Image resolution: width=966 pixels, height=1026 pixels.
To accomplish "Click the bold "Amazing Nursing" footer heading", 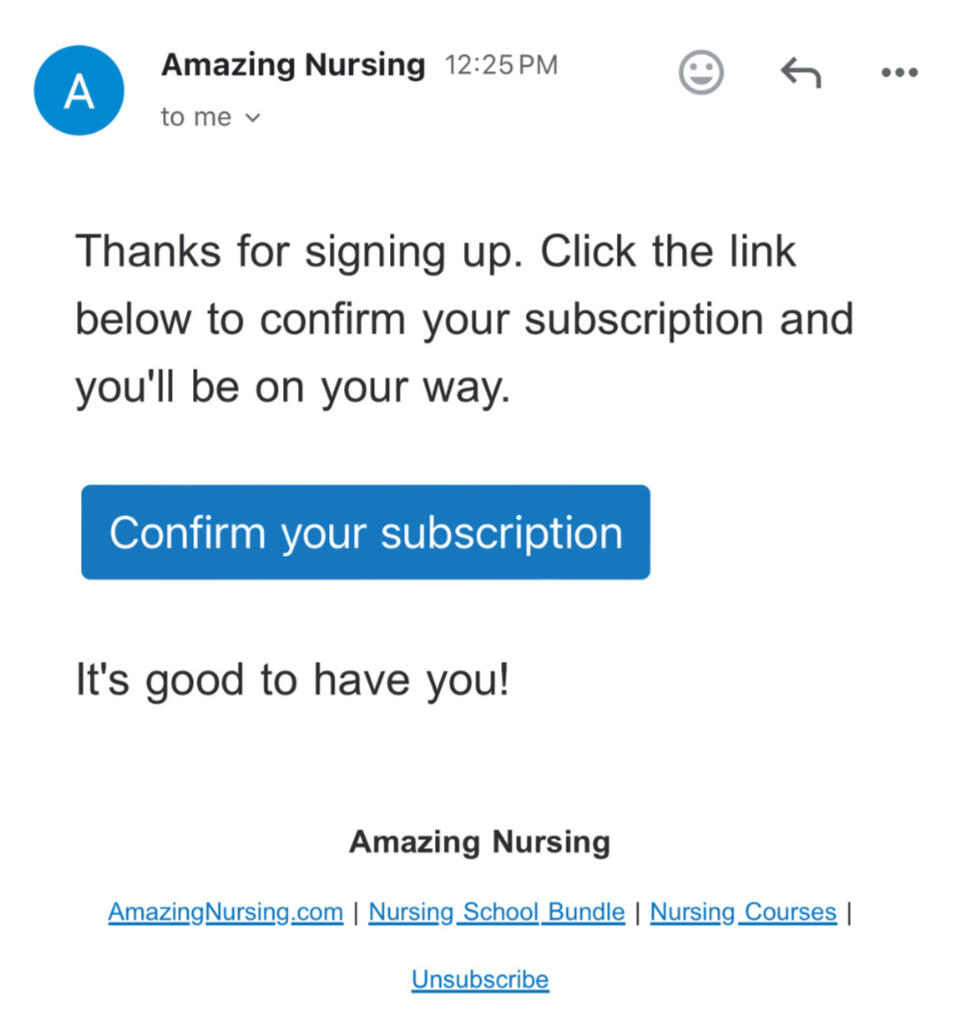I will click(479, 842).
